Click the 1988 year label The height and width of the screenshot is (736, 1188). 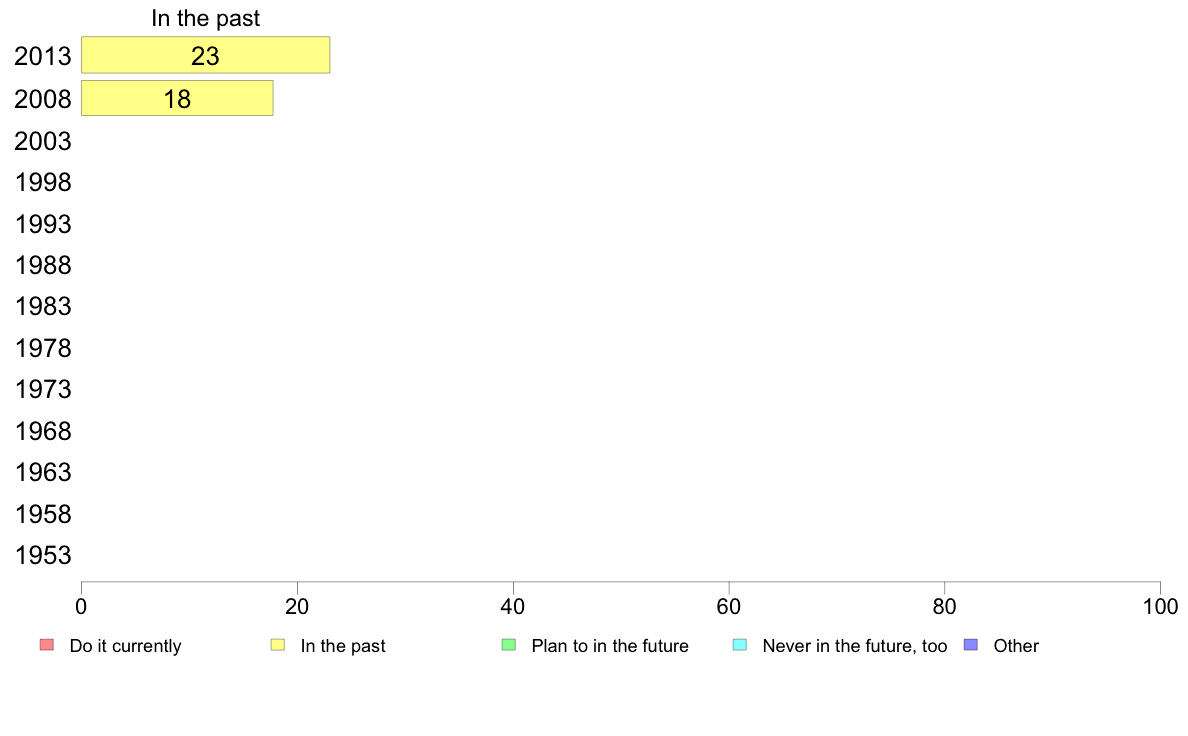(x=42, y=265)
